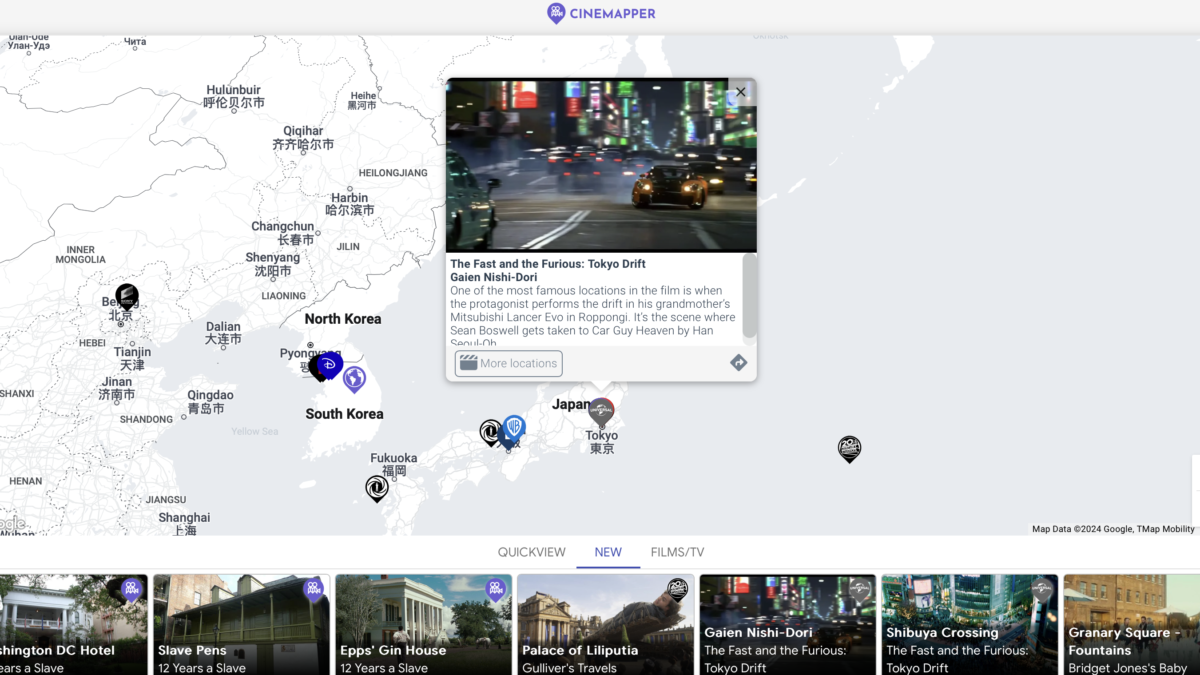This screenshot has height=675, width=1200.
Task: Select the 20th Century pin in the Pacific
Action: [849, 447]
